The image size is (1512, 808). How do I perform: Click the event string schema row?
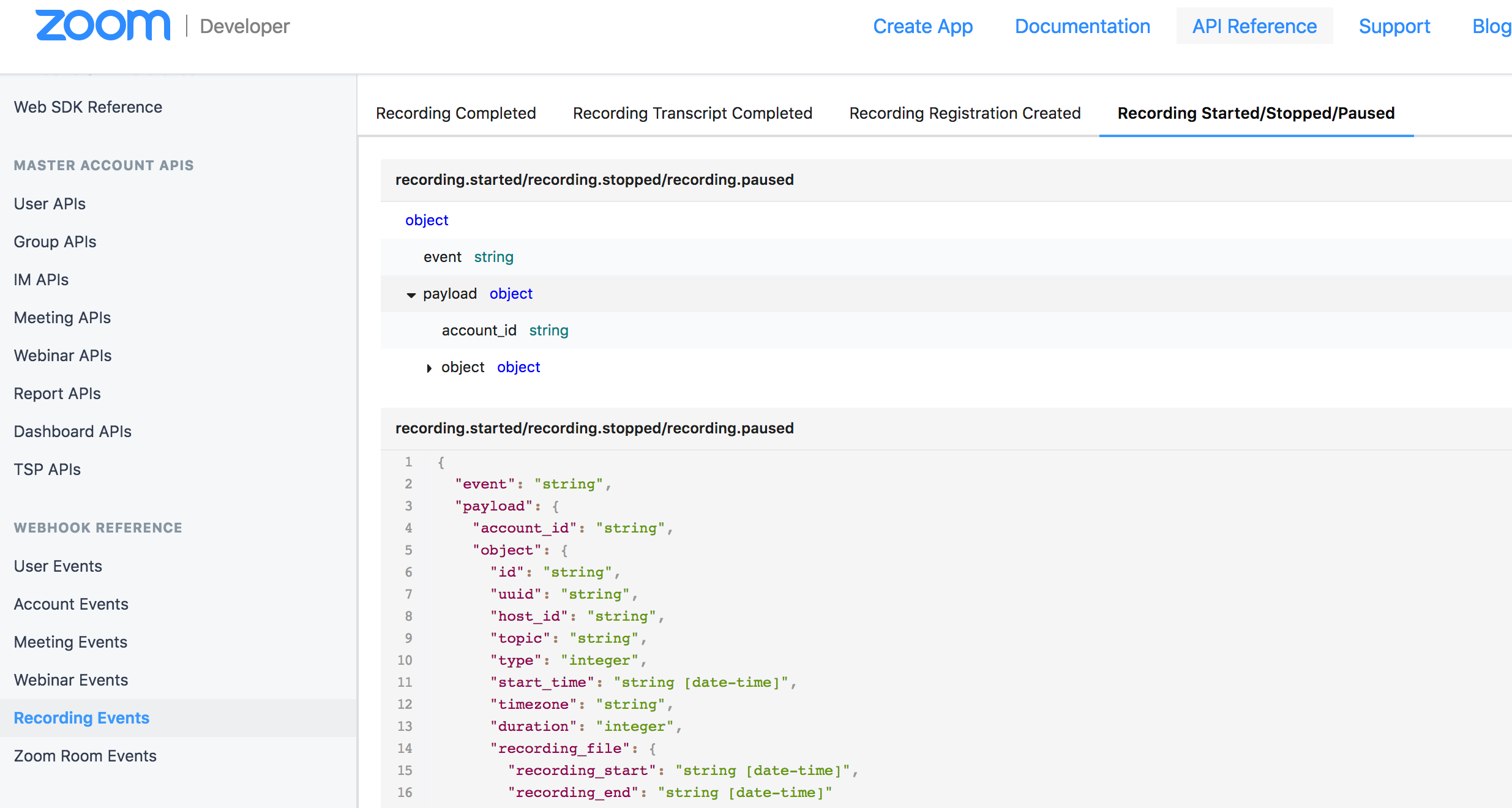[946, 257]
